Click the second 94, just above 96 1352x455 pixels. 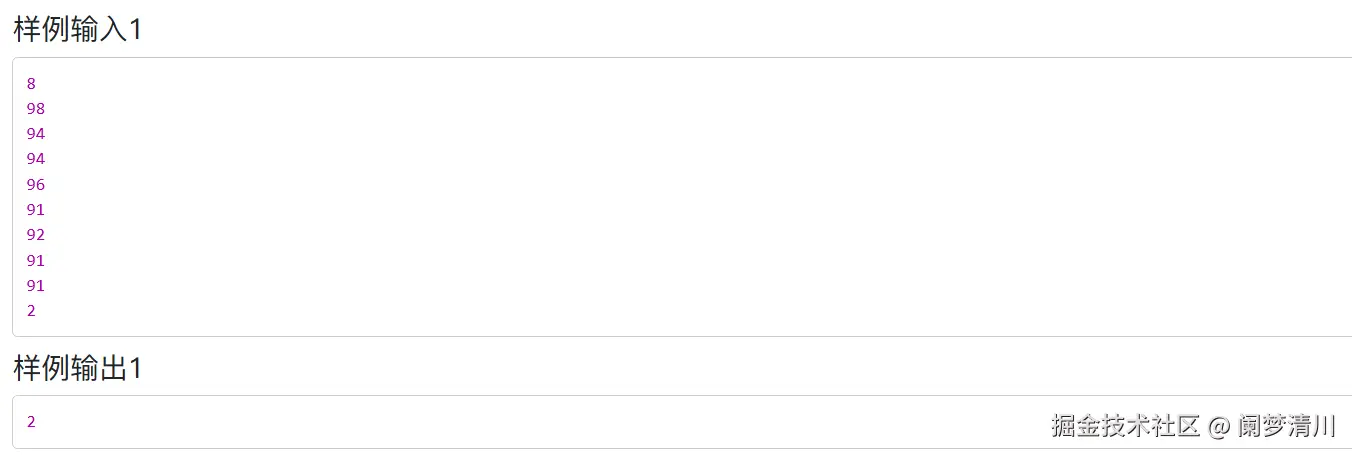pyautogui.click(x=36, y=159)
